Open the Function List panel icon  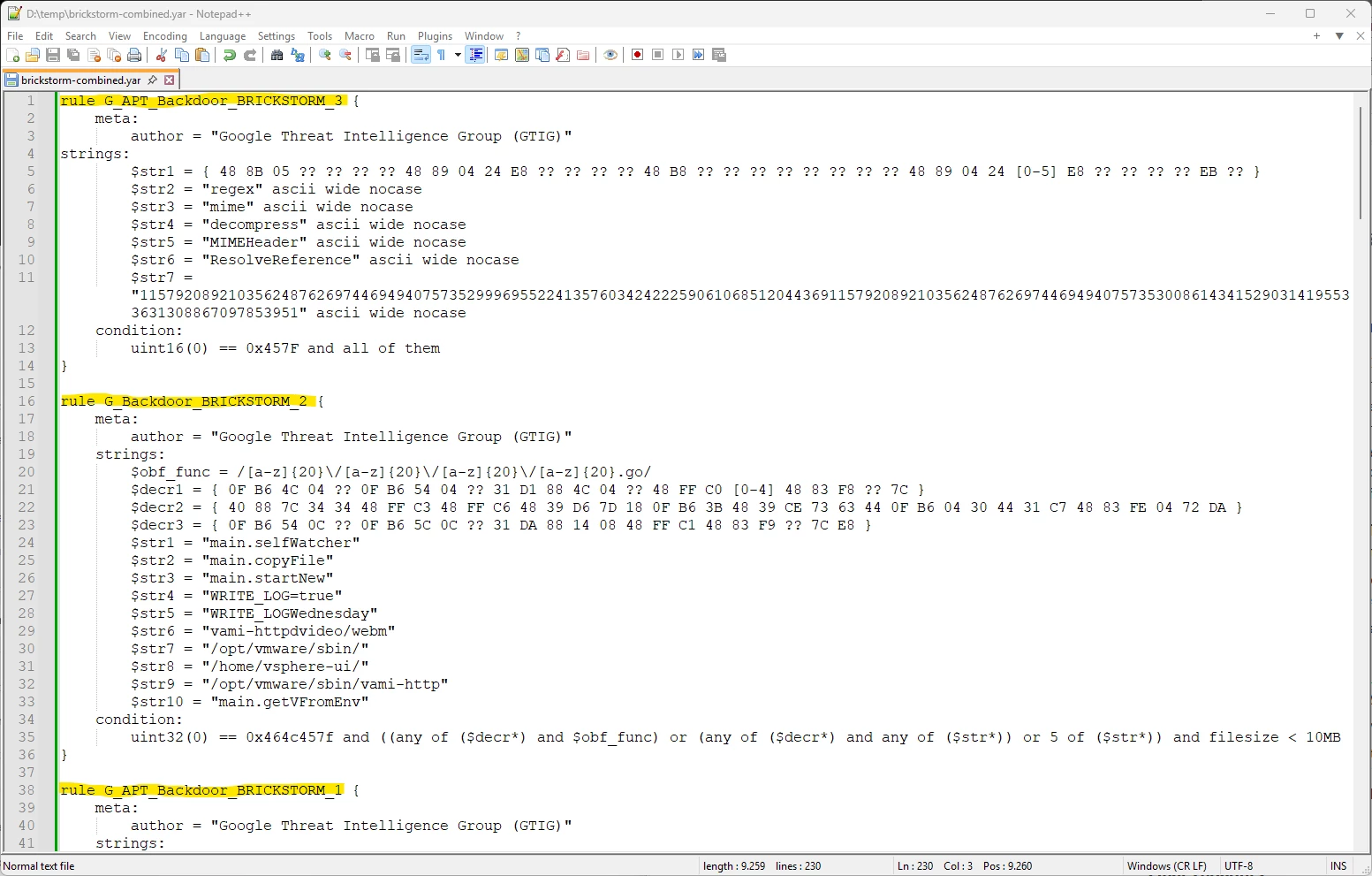tap(563, 55)
